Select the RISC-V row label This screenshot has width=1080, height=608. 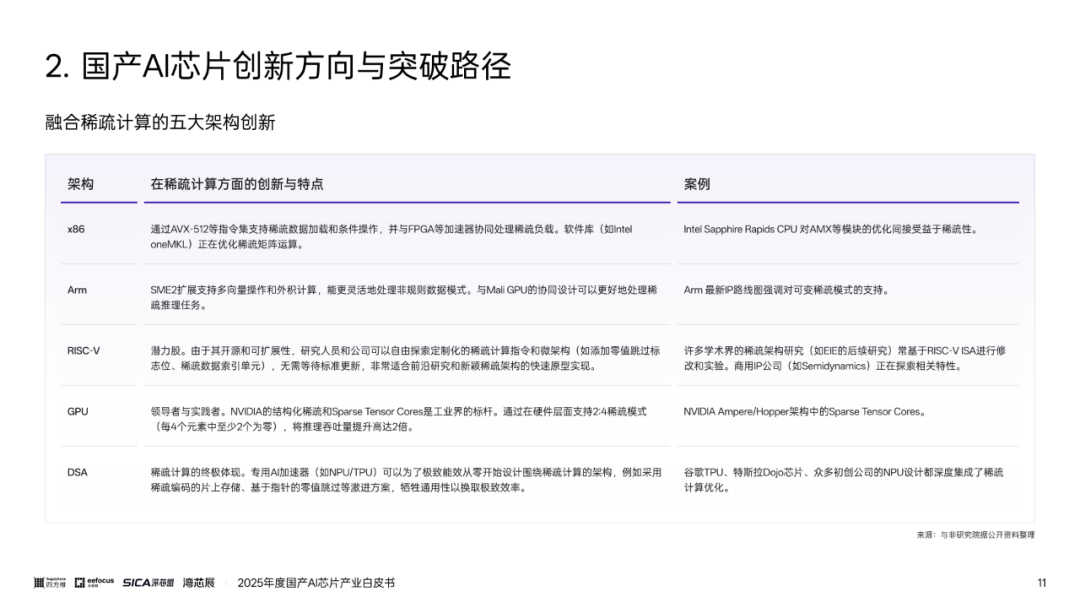(x=83, y=350)
